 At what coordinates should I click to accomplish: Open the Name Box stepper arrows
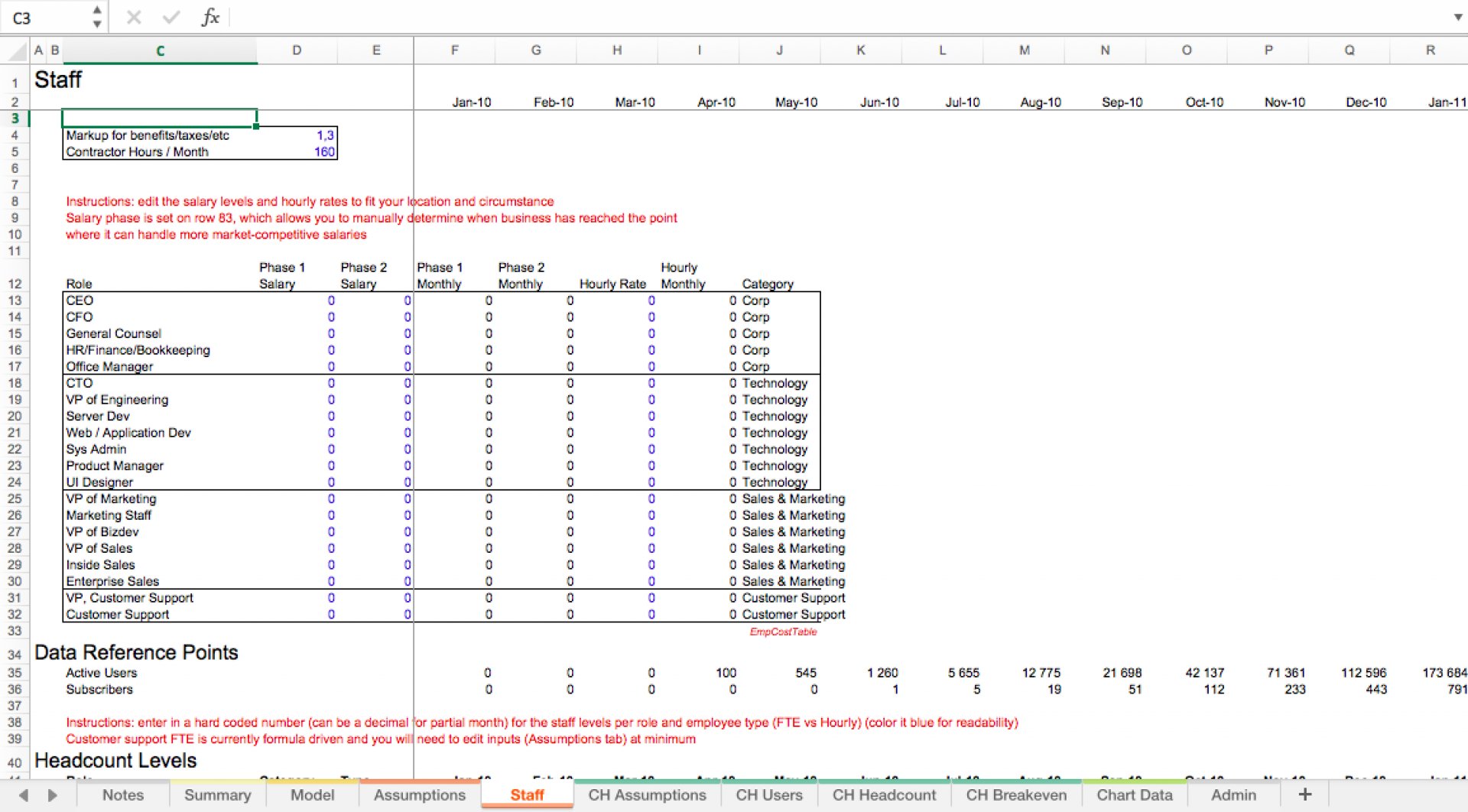(96, 17)
